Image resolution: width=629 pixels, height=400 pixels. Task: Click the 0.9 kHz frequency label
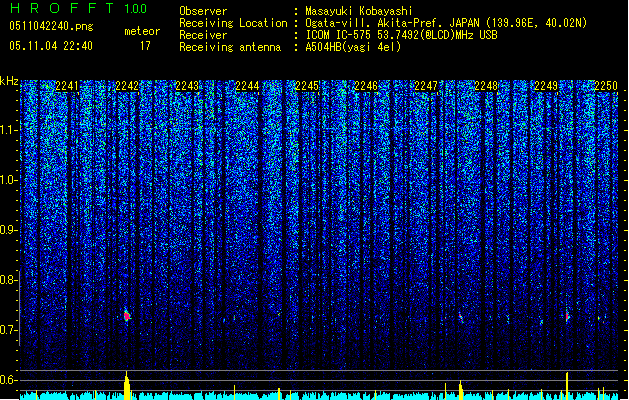click(8, 230)
